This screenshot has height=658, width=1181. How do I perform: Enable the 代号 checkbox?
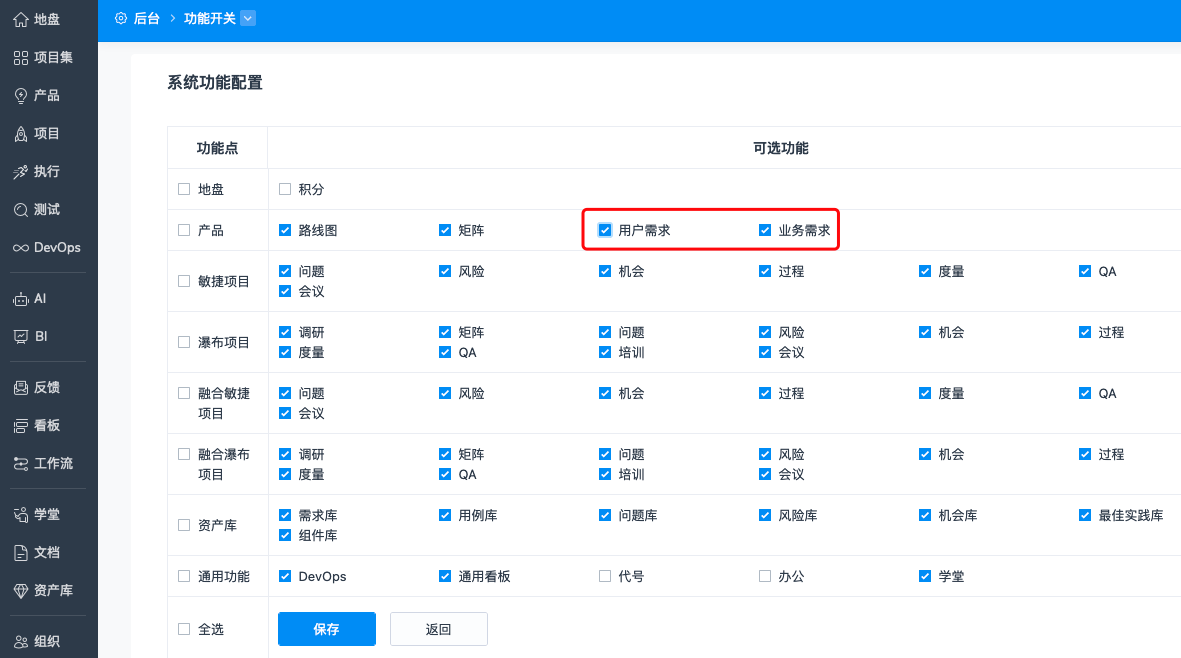tap(605, 576)
